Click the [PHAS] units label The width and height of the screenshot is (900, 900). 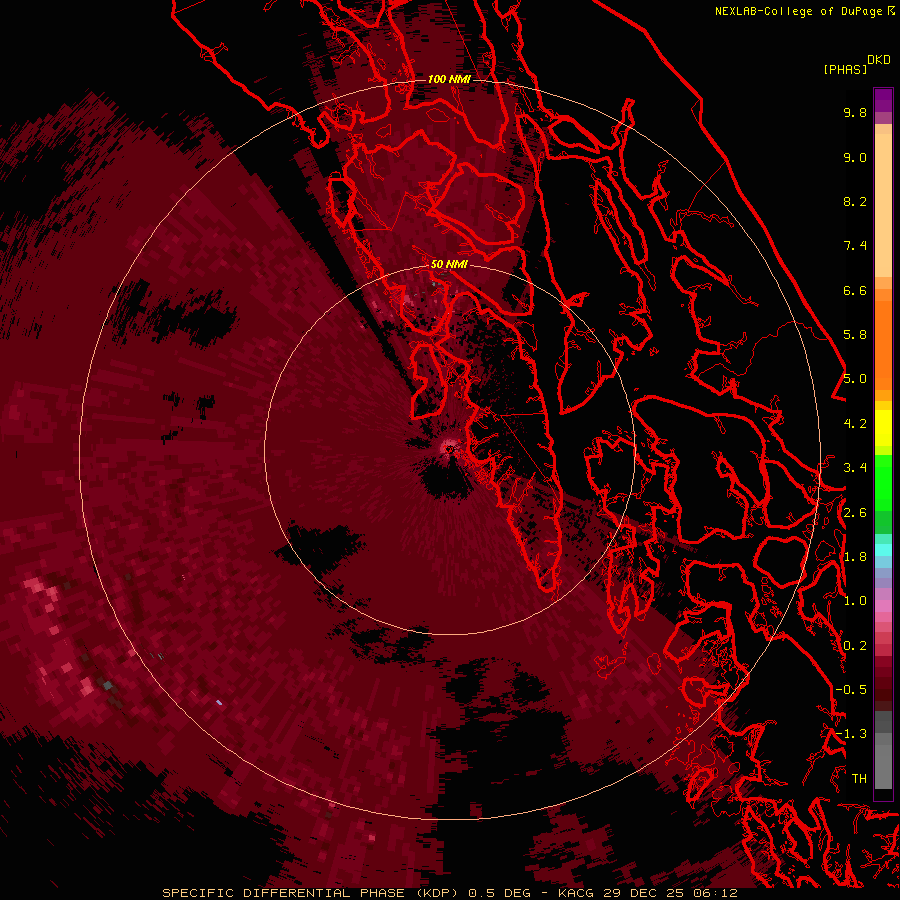pyautogui.click(x=845, y=69)
